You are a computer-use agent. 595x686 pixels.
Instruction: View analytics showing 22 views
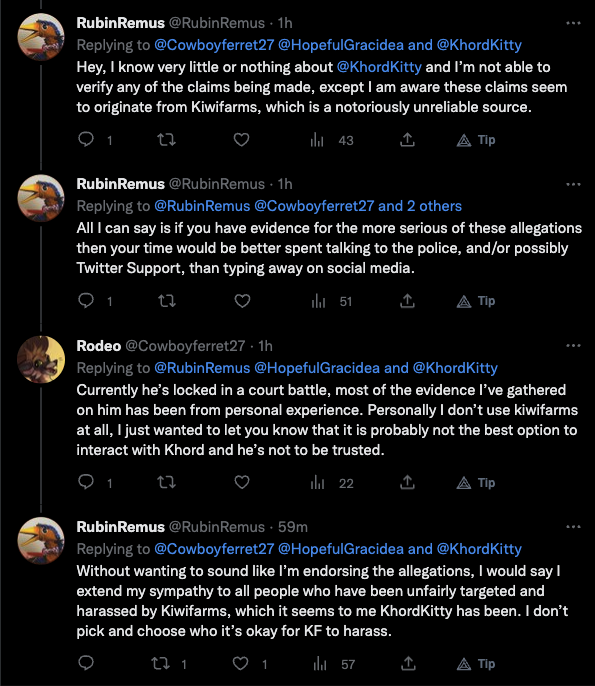point(332,483)
